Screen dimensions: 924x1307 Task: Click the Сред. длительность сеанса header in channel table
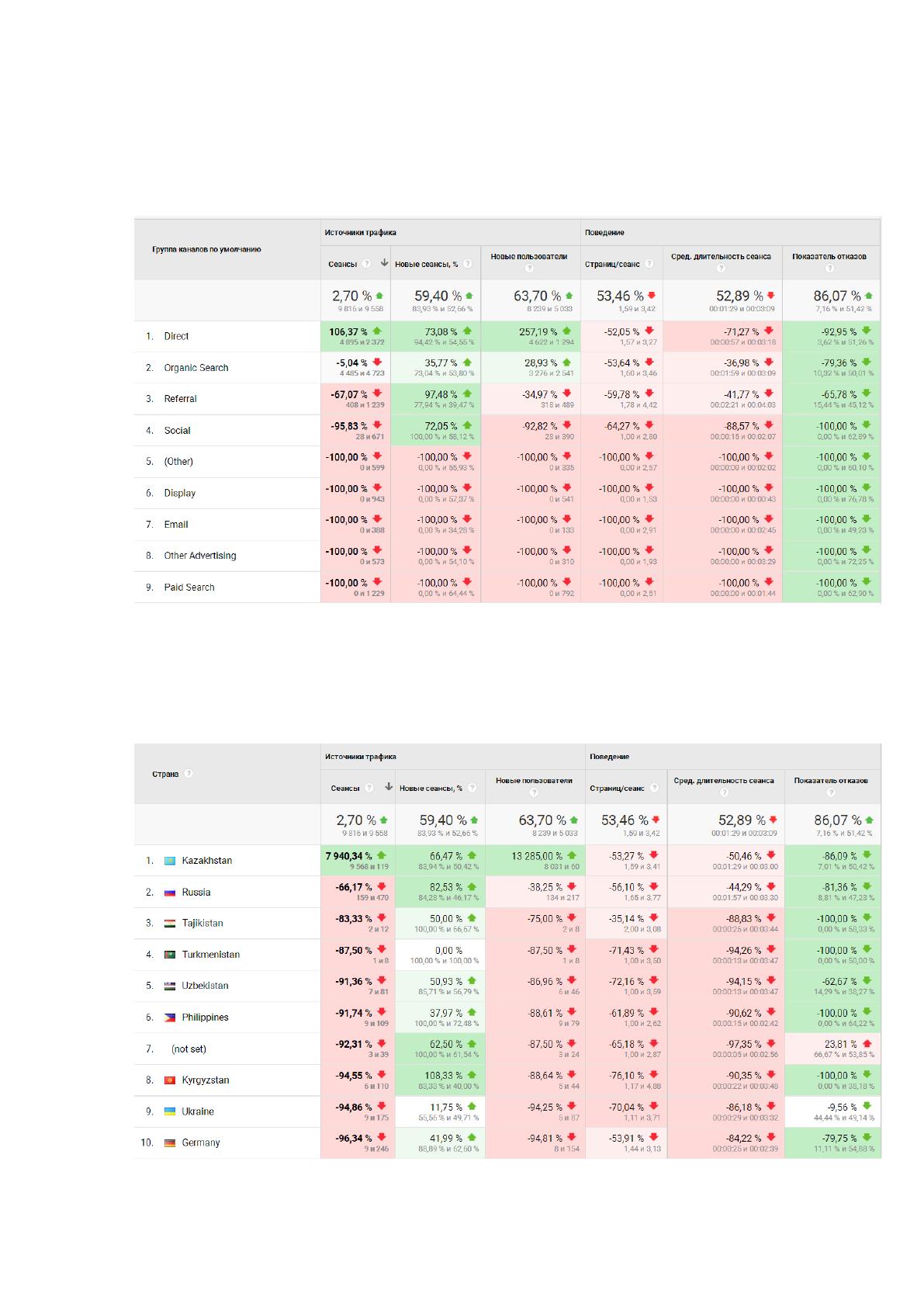coord(722,256)
